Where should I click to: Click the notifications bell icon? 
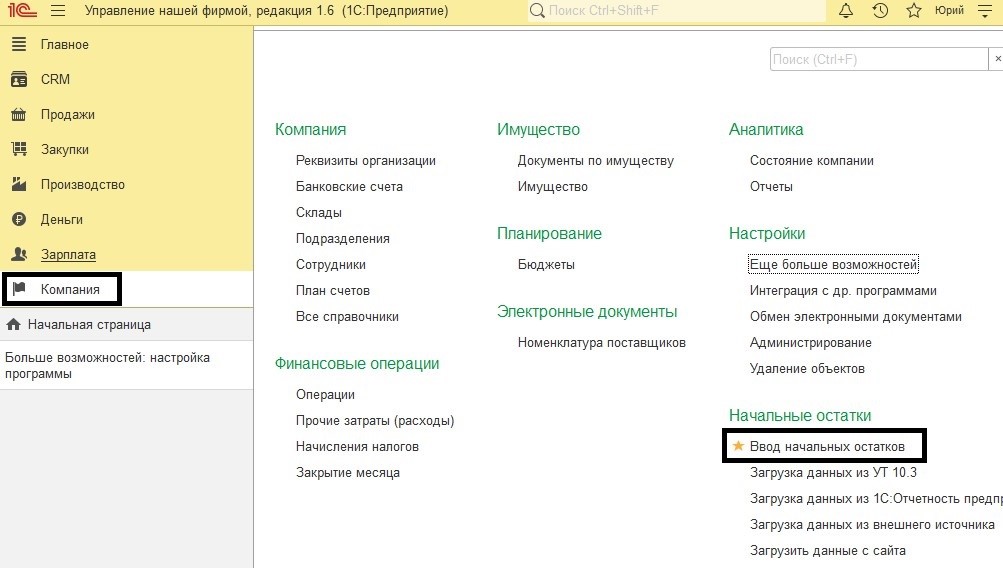tap(846, 11)
